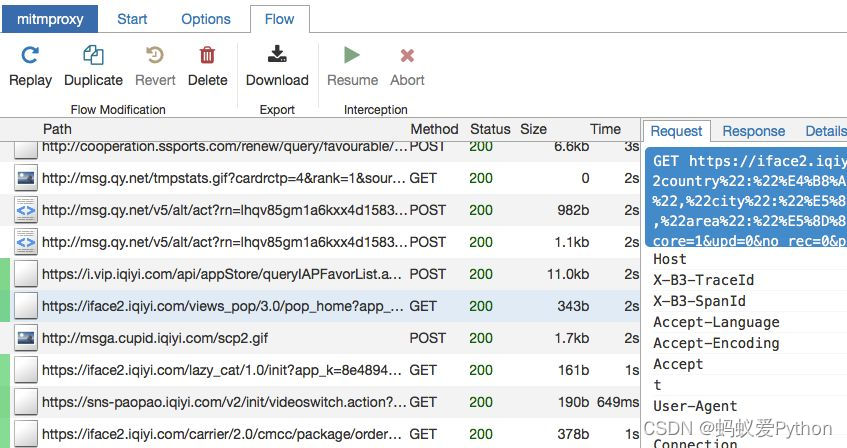Open the mitmproxy main menu tab

point(51,19)
